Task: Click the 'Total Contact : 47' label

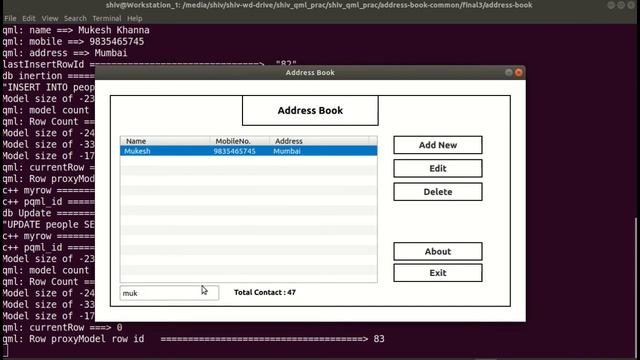Action: [265, 292]
